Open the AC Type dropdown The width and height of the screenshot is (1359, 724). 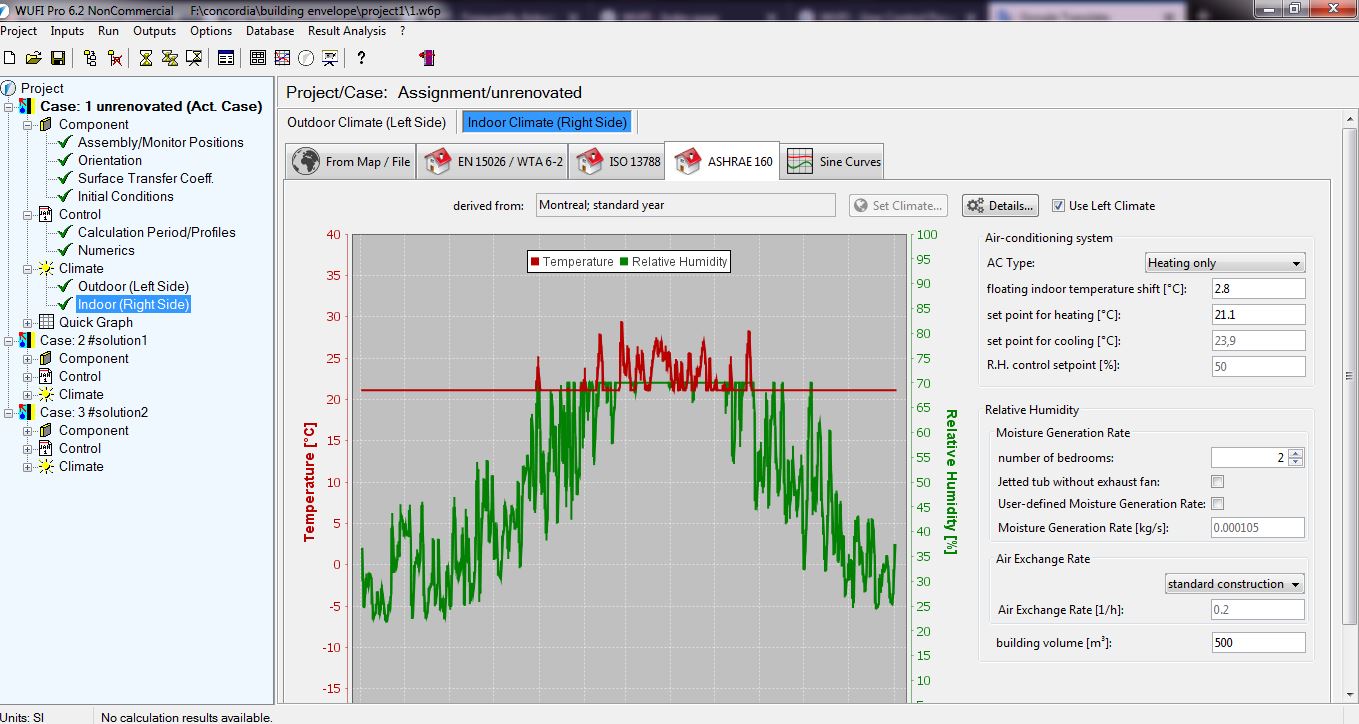[x=1225, y=263]
